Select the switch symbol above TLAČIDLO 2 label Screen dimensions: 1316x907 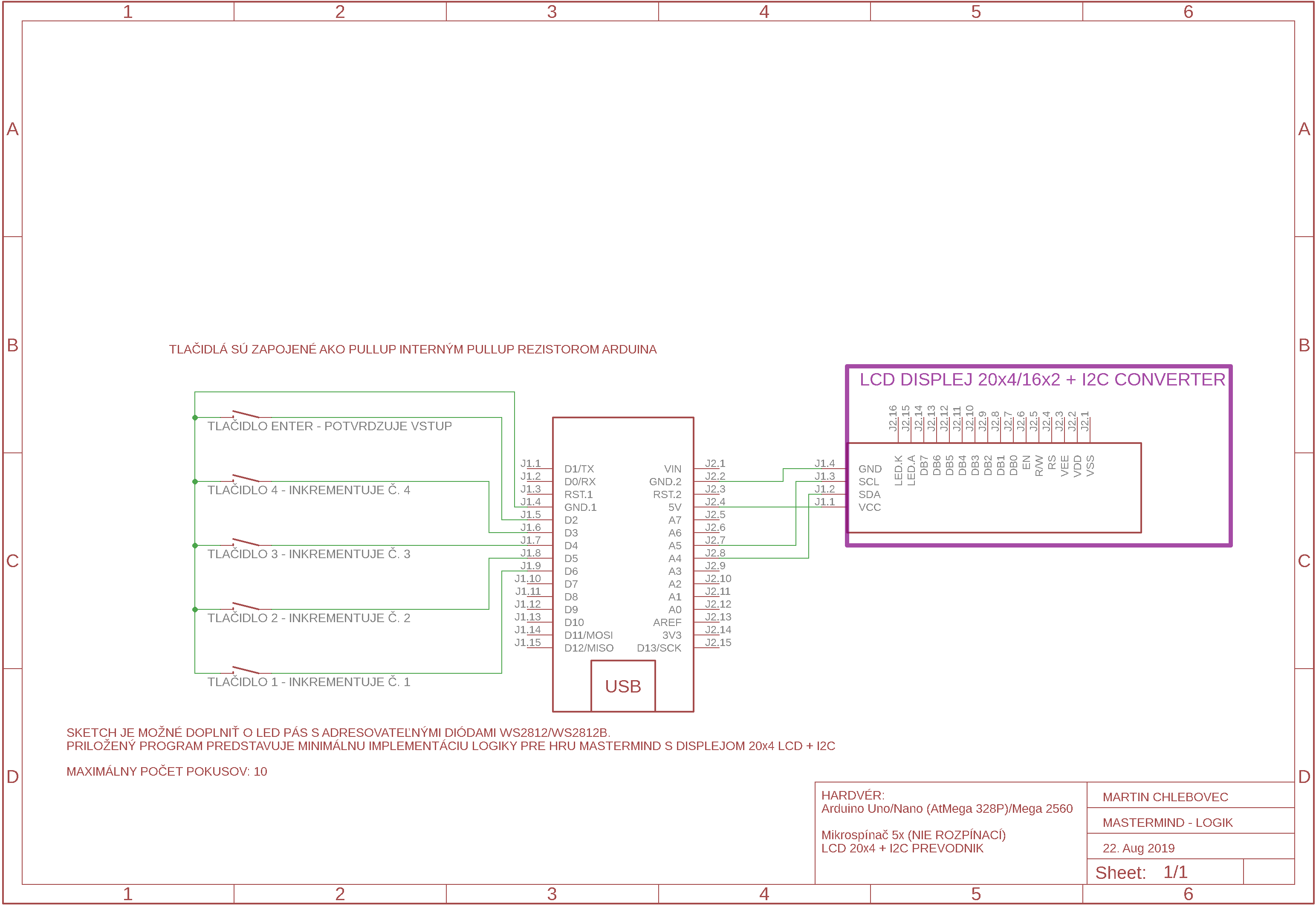coord(246,606)
